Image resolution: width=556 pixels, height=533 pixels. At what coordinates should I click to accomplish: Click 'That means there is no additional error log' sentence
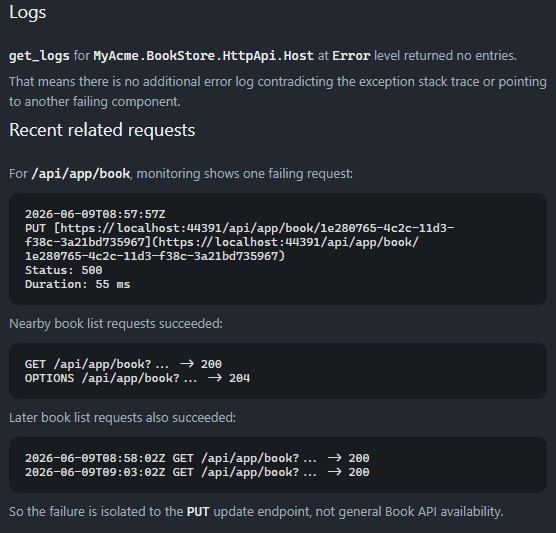coord(278,91)
